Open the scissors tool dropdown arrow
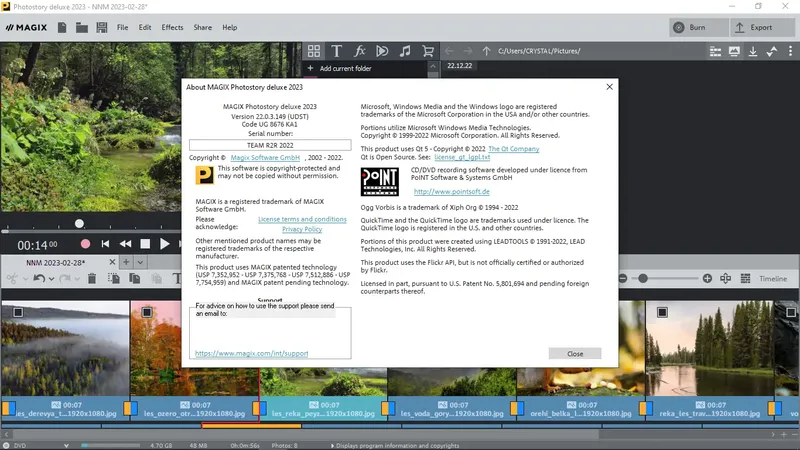 tap(25, 279)
